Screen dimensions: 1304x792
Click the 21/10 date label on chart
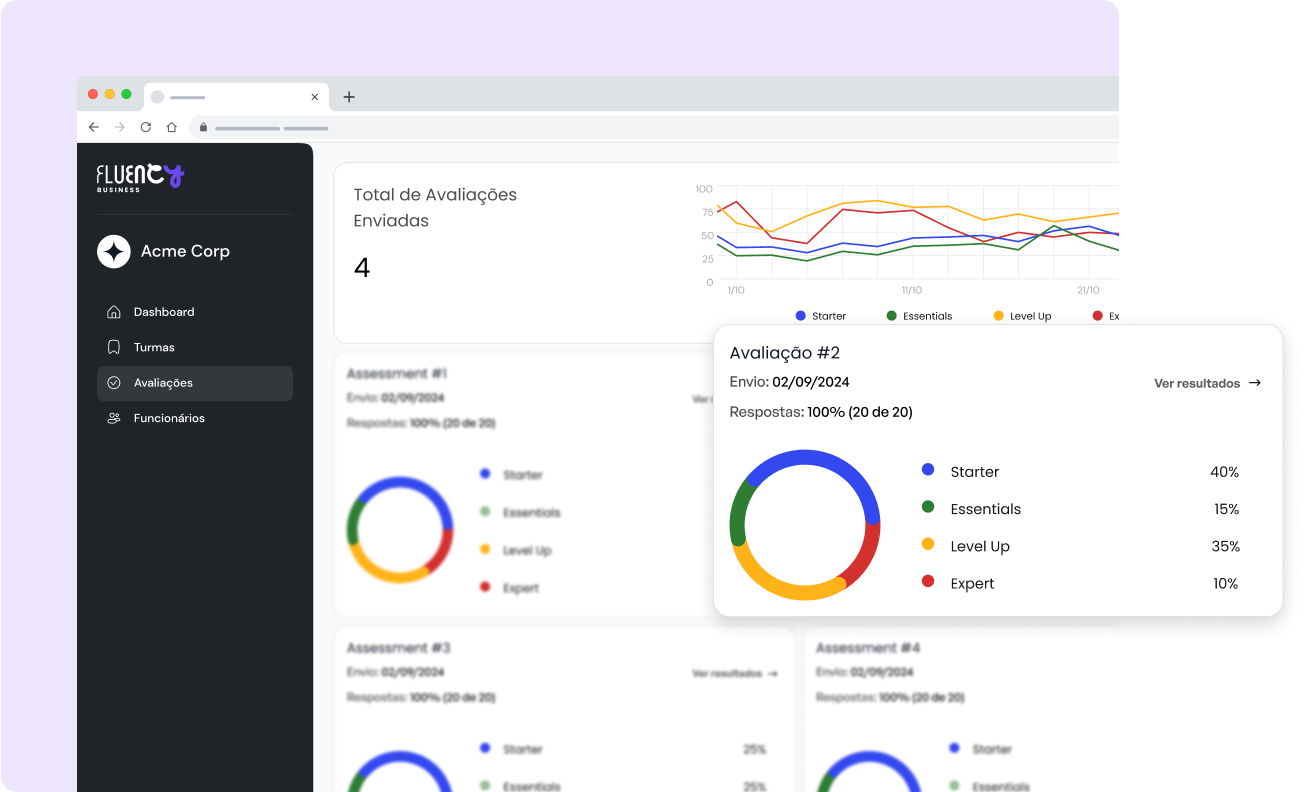1088,290
